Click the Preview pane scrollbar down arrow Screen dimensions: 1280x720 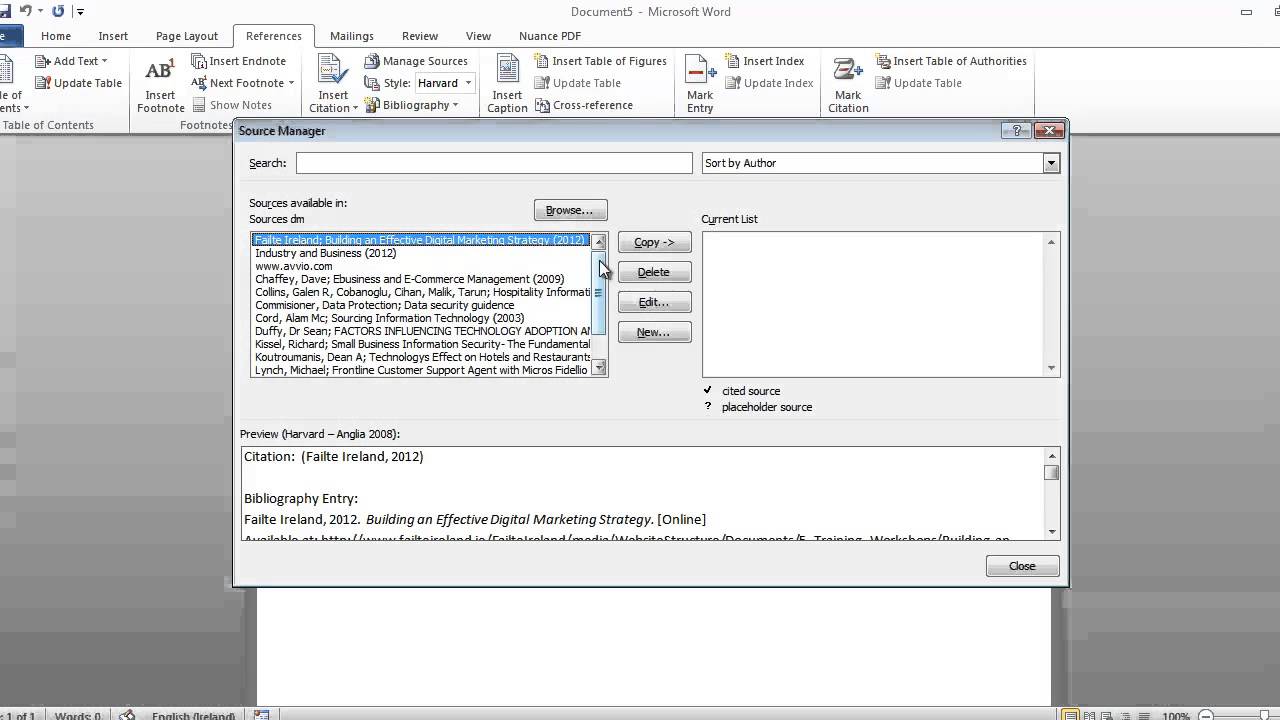tap(1051, 532)
